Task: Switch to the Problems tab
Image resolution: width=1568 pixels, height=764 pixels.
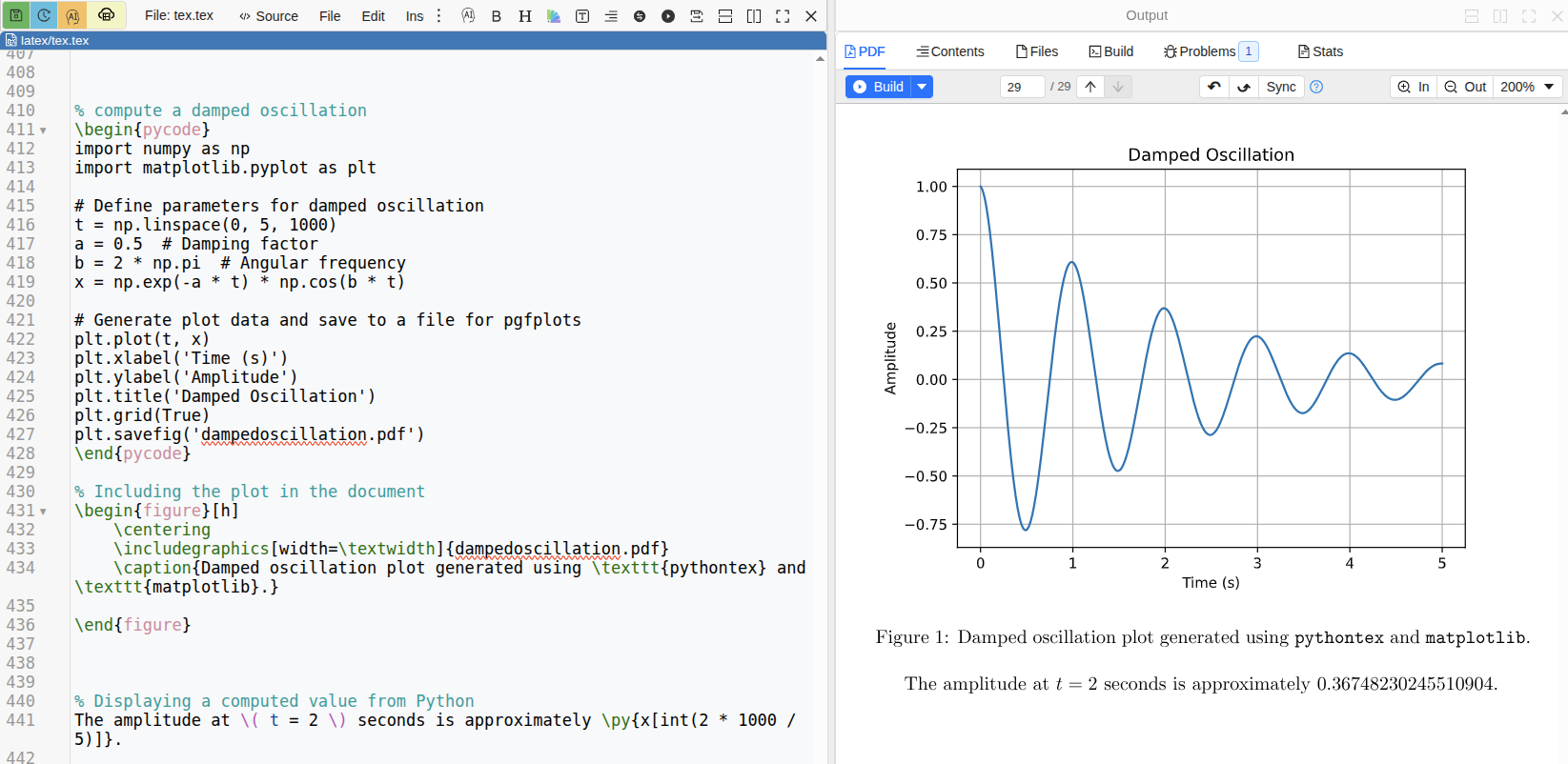Action: click(1207, 51)
